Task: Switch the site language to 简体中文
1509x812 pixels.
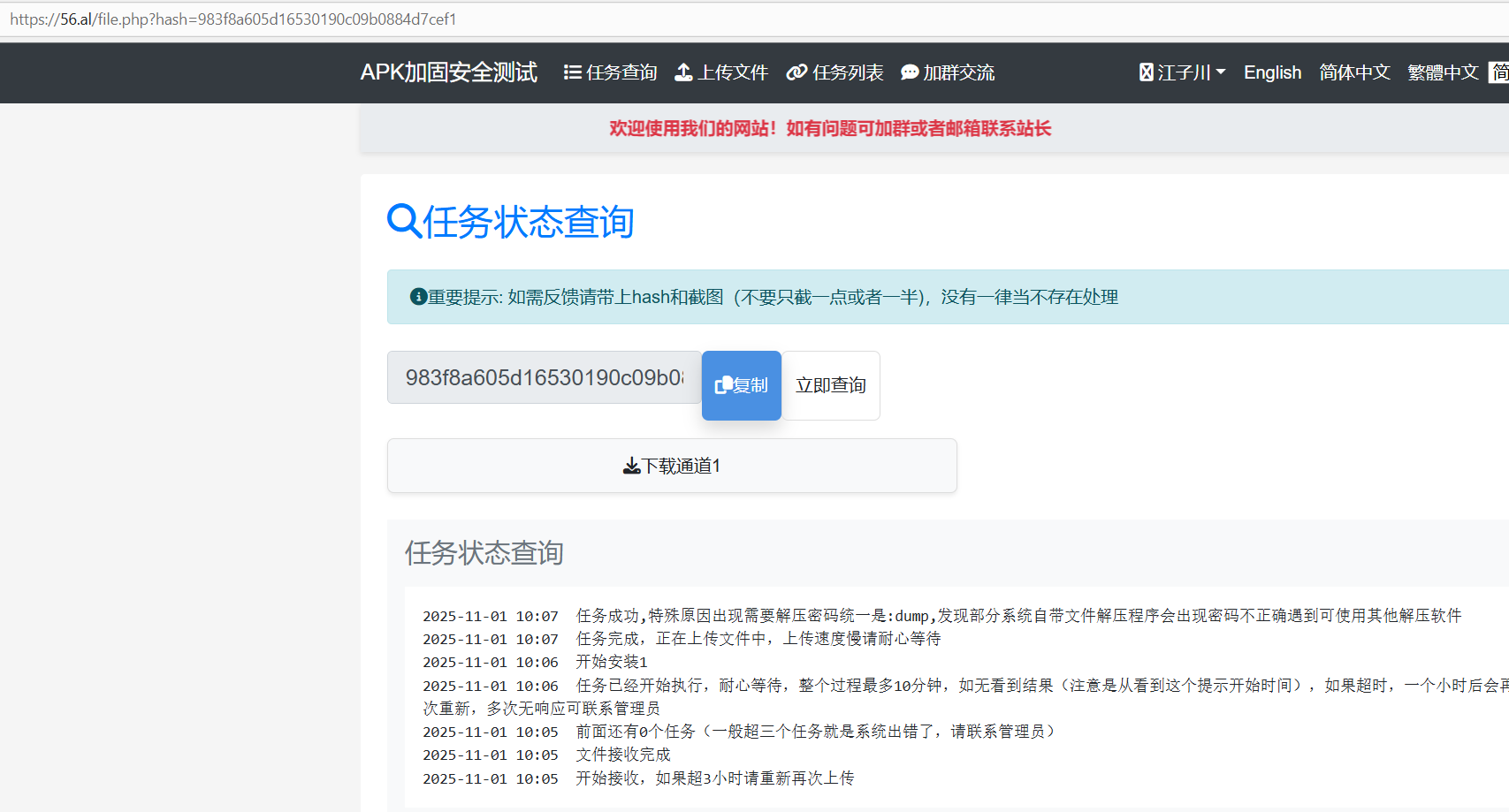Action: 1355,72
